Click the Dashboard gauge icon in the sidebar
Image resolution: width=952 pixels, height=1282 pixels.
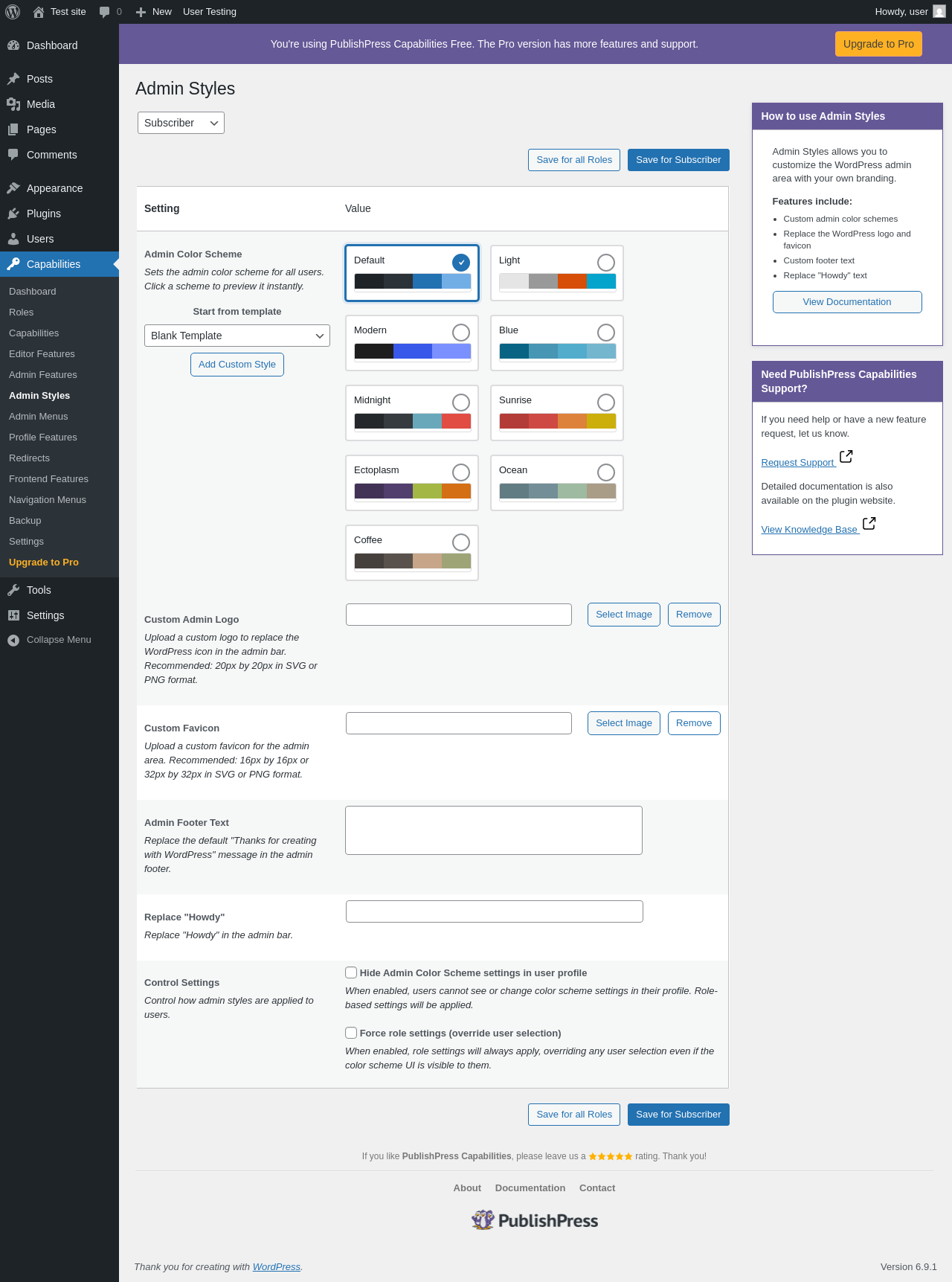point(13,45)
